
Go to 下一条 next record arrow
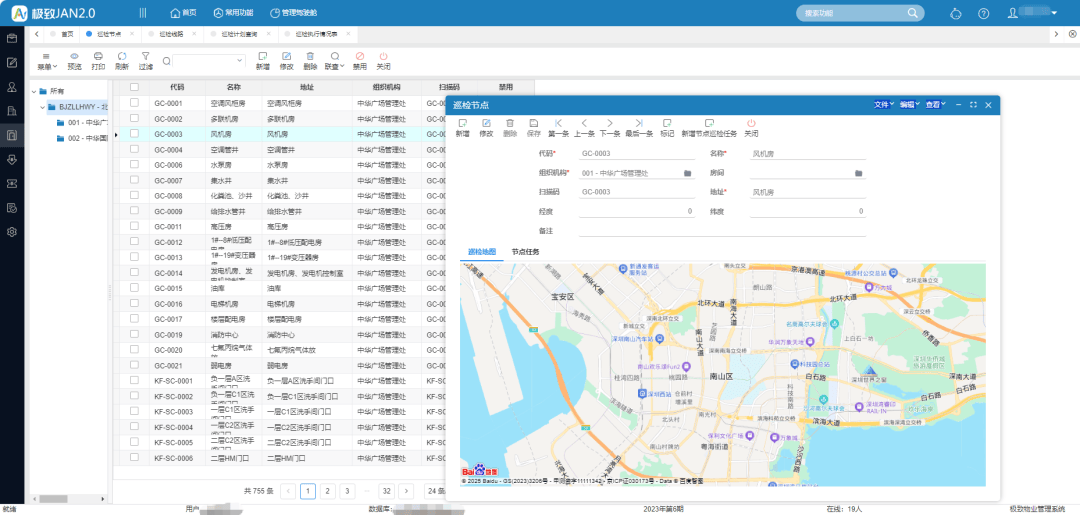click(609, 123)
